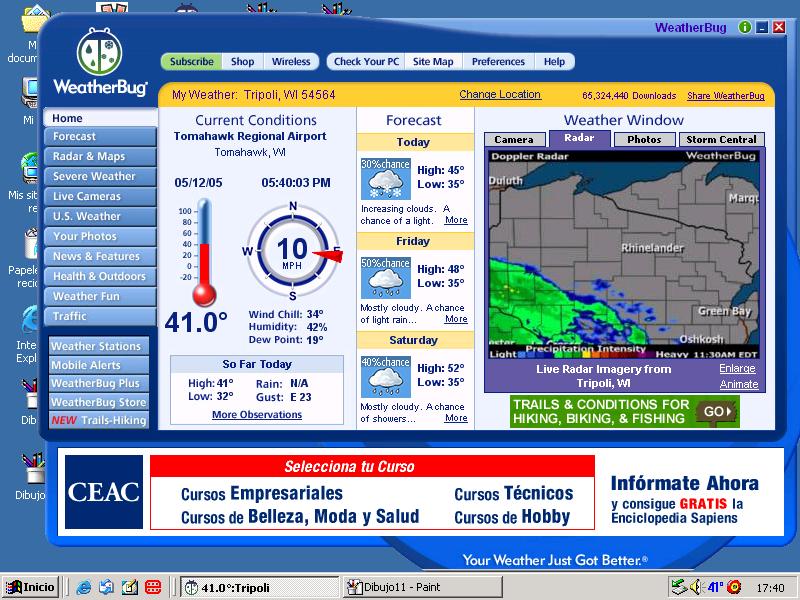Open Health & Outdoors in the sidebar
Viewport: 800px width, 600px height.
click(x=100, y=276)
